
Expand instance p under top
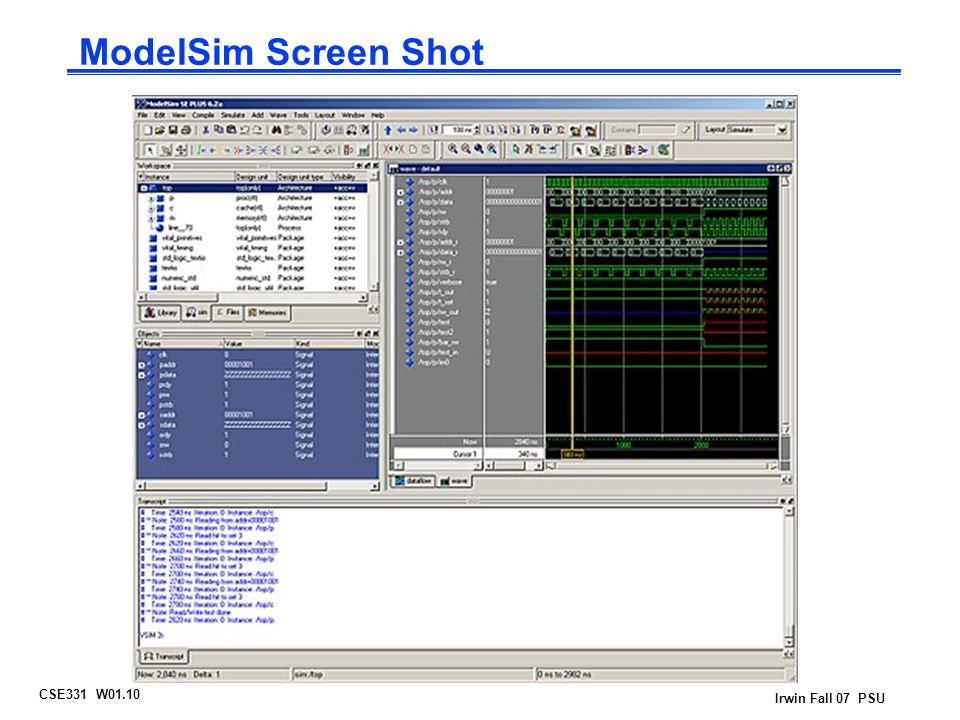click(x=151, y=198)
